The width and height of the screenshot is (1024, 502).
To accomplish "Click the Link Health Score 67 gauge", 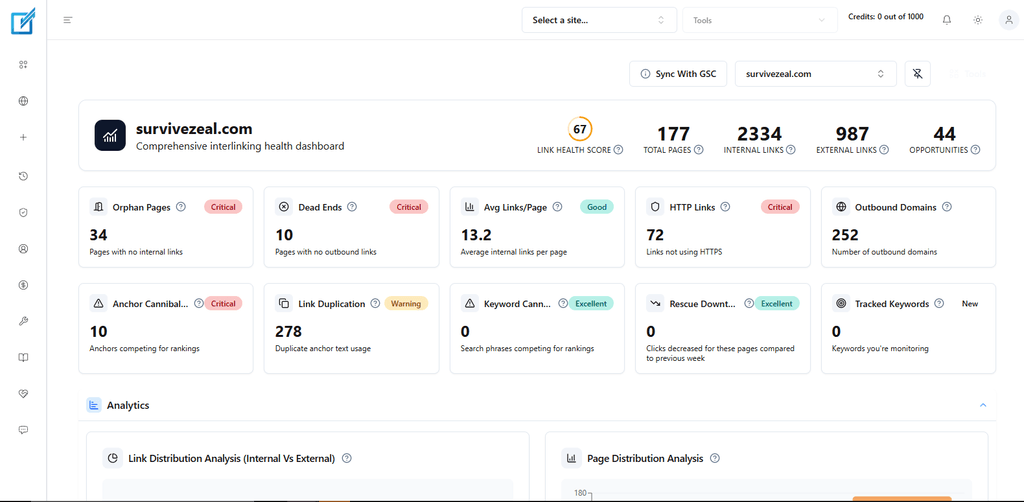I will tap(580, 129).
